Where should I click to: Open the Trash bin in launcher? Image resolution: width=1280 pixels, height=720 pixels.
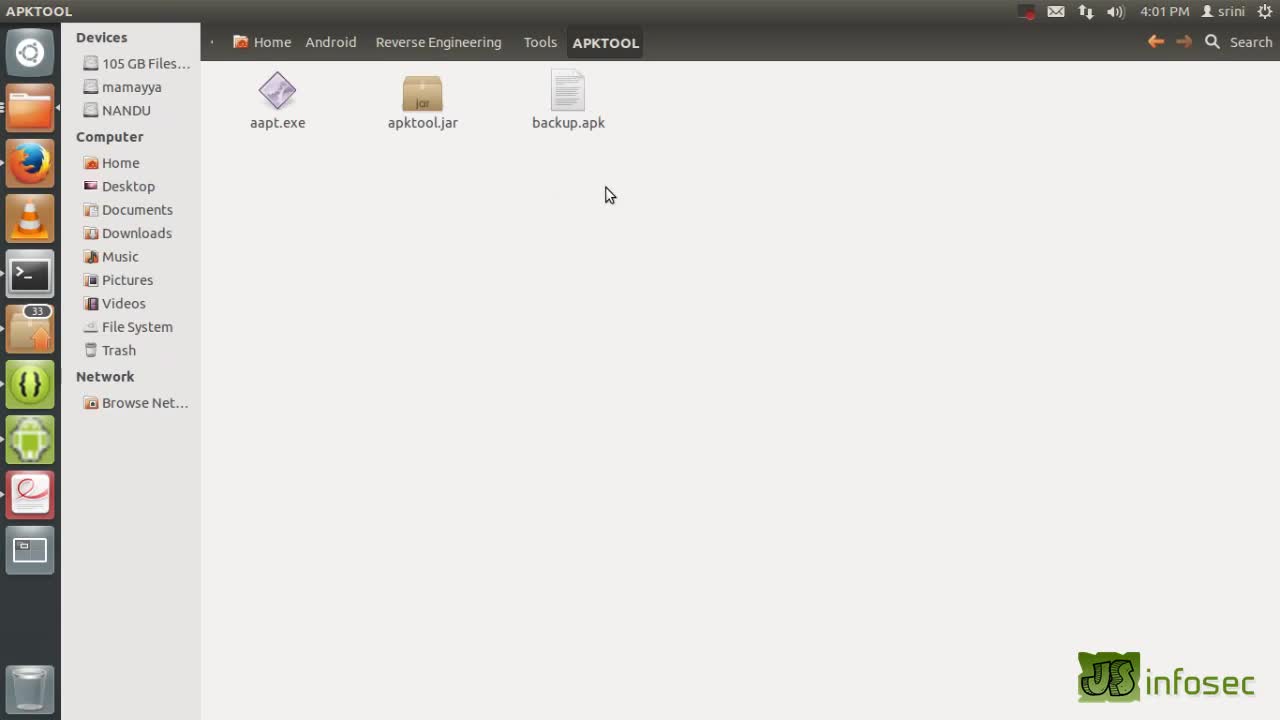coord(30,688)
